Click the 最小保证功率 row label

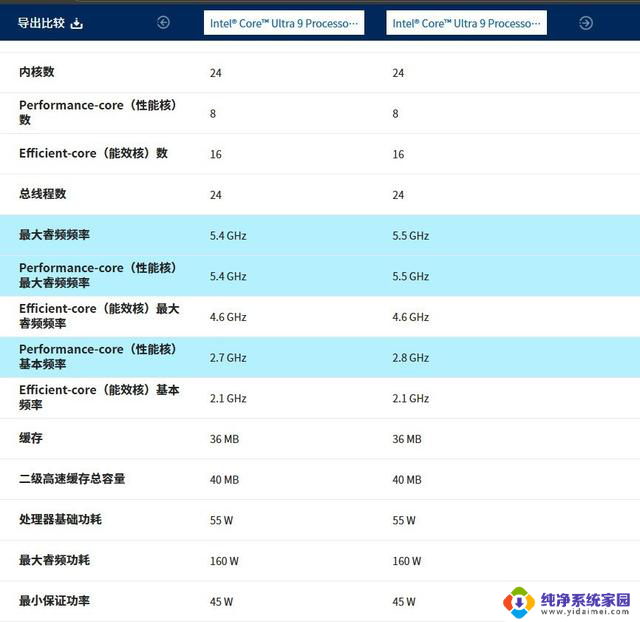click(x=54, y=601)
